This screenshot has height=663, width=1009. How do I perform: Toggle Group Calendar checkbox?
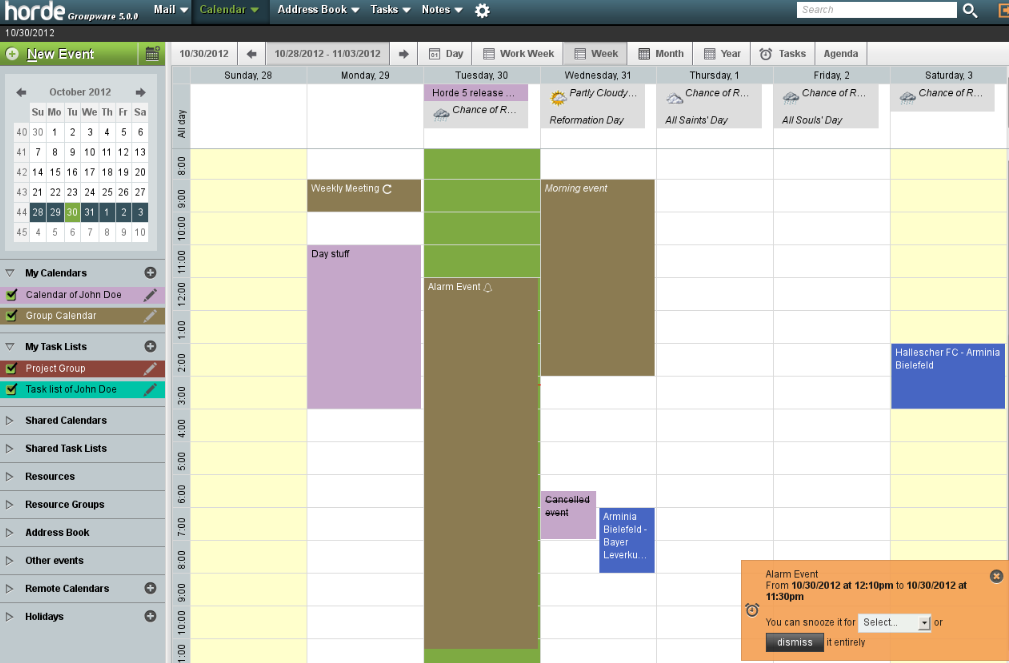click(11, 316)
